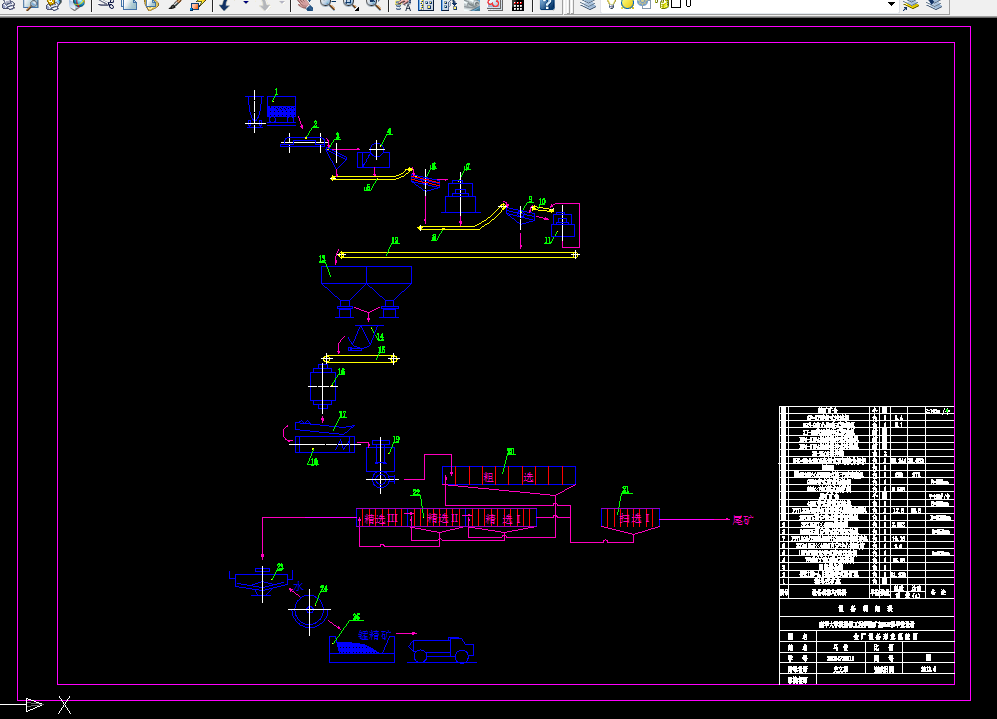Expand the Redo history dropdown arrow
This screenshot has height=719, width=997.
click(x=282, y=4)
